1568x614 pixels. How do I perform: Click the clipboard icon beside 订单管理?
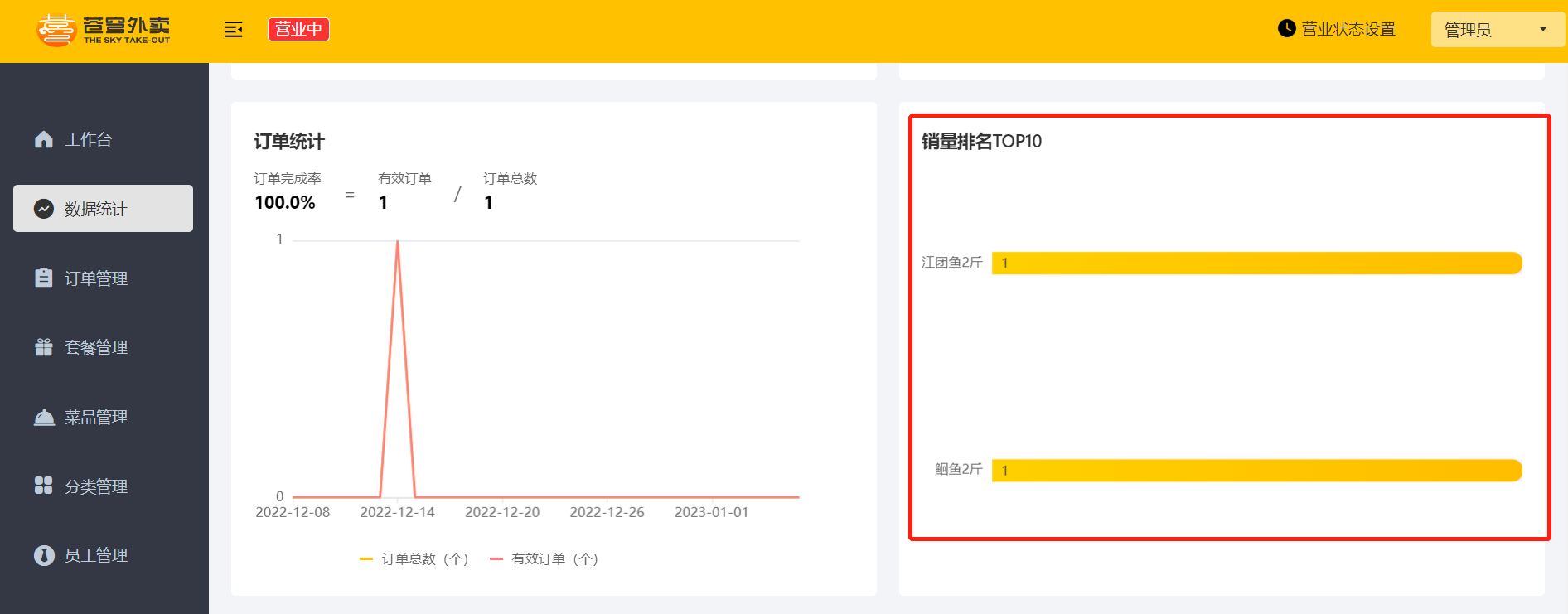click(44, 278)
